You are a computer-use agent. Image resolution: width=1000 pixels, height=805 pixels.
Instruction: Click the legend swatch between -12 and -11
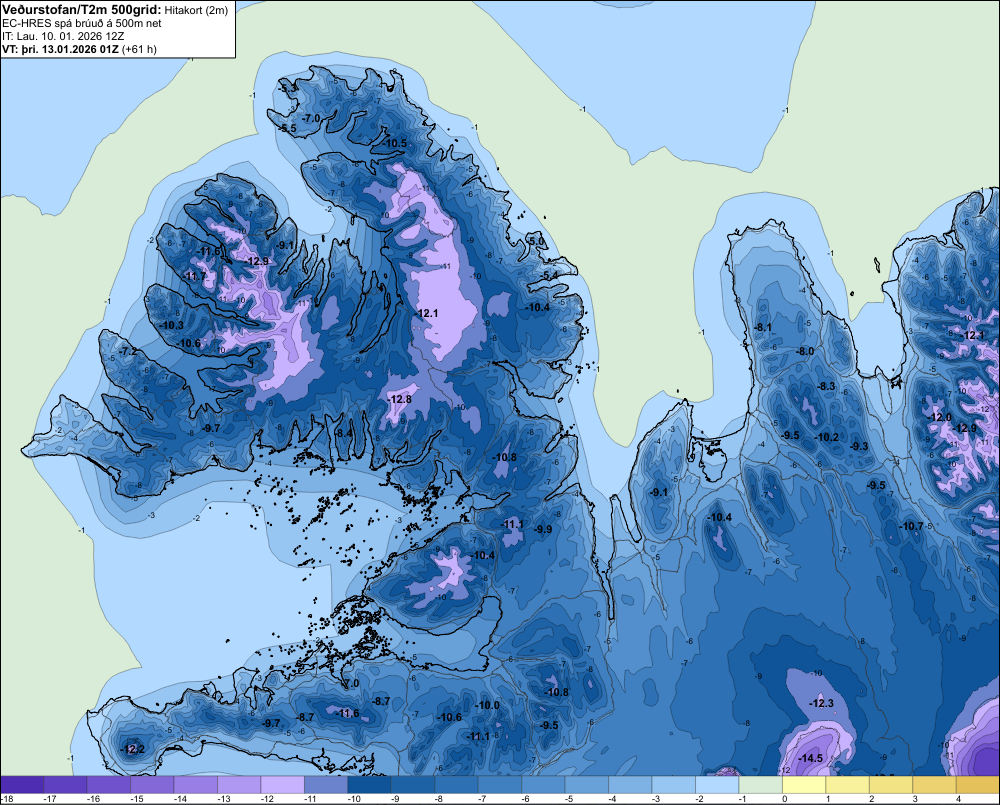tap(283, 785)
